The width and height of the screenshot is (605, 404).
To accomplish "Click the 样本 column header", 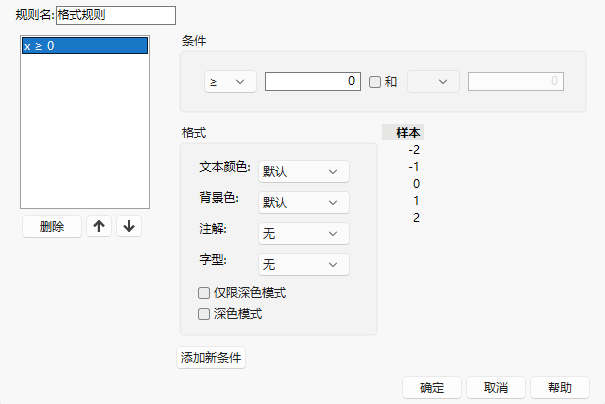I will pos(403,132).
